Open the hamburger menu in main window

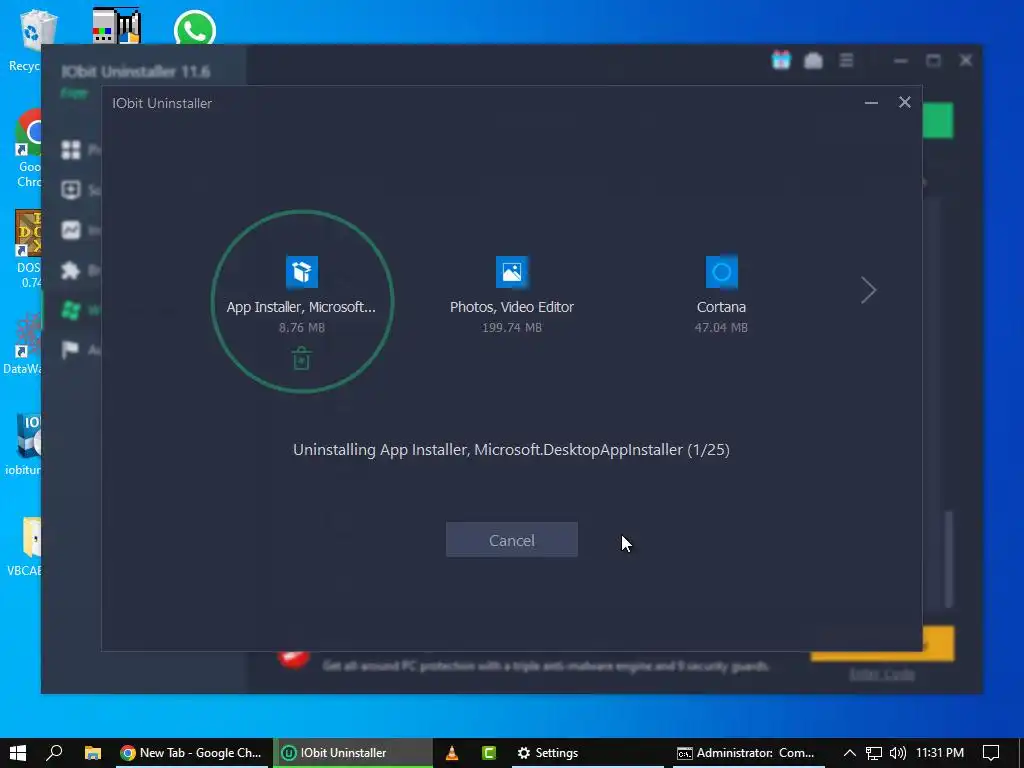click(x=846, y=61)
